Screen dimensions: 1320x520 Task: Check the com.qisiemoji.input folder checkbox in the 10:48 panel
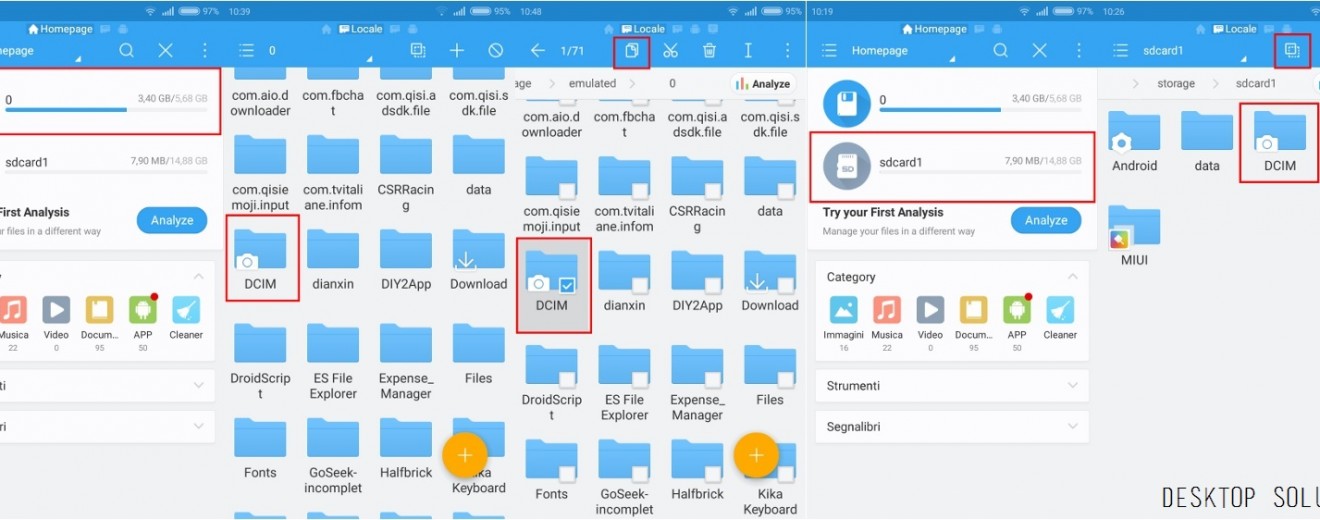[x=567, y=190]
